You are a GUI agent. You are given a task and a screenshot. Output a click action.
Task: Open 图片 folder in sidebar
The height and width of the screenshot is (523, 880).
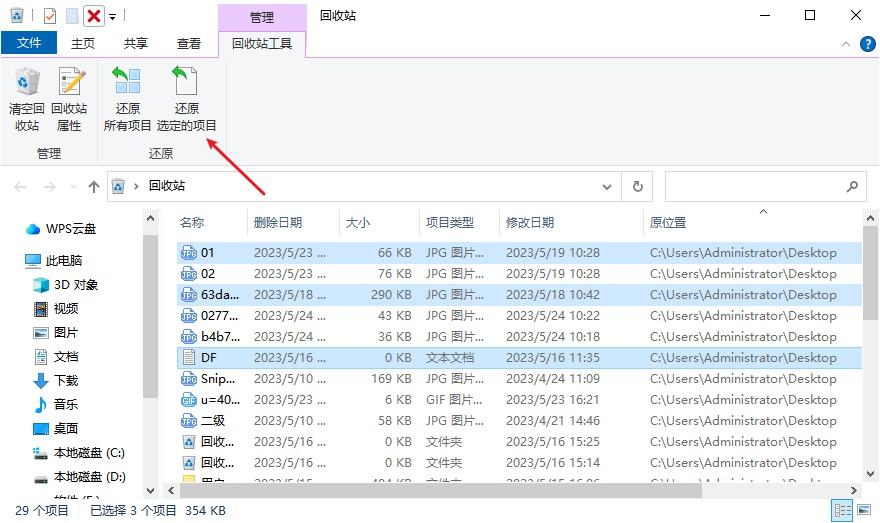tap(56, 333)
